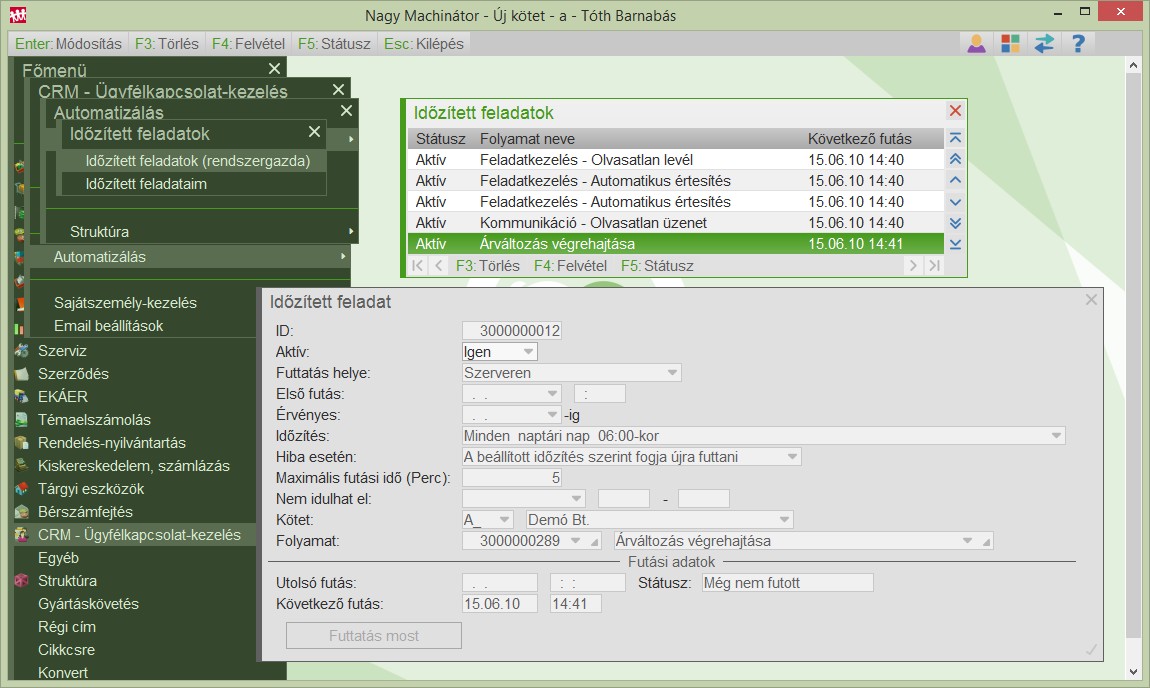Click the user profile icon in top toolbar

coord(976,44)
